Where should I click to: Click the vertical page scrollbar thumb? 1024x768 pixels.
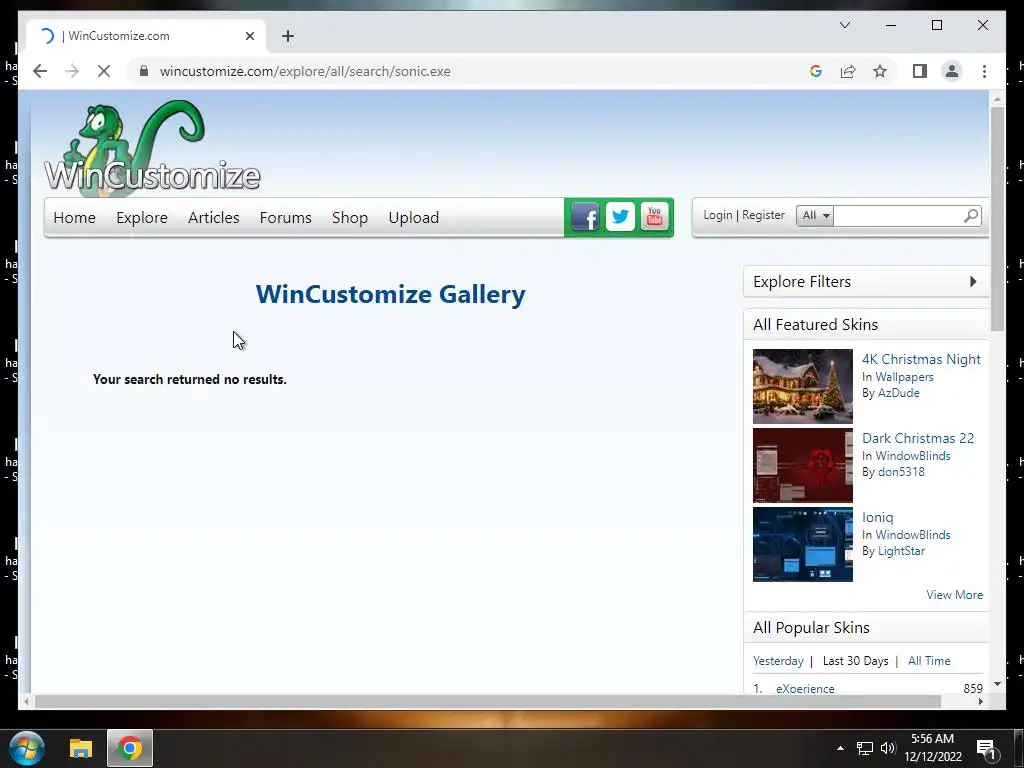(x=997, y=219)
